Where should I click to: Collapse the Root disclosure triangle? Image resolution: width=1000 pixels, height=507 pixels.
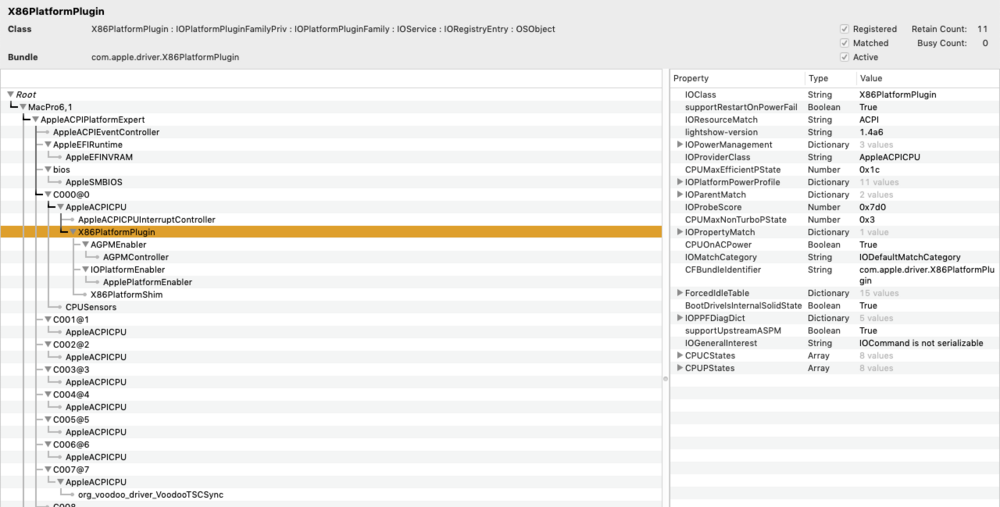click(11, 95)
